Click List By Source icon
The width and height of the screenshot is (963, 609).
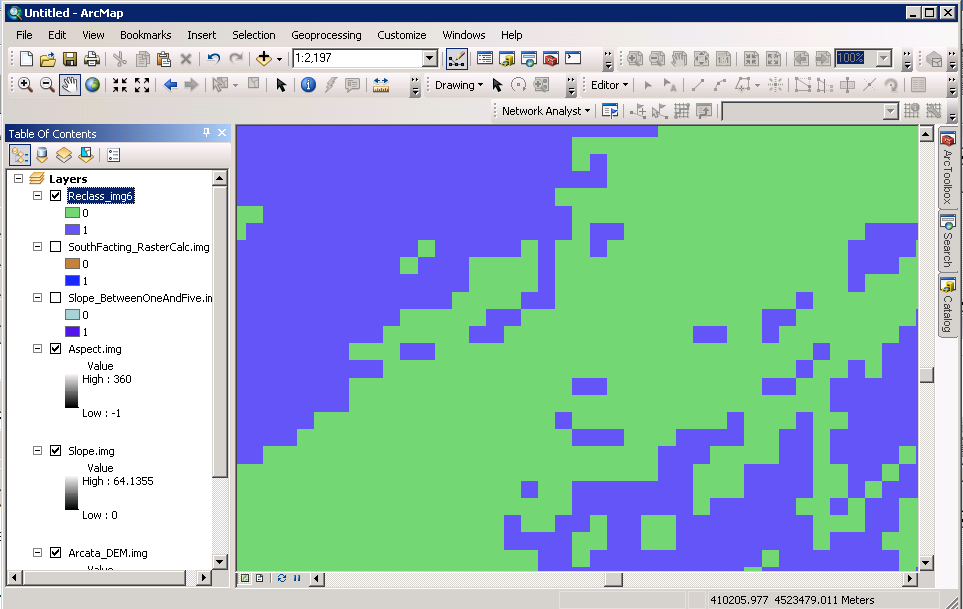click(42, 155)
